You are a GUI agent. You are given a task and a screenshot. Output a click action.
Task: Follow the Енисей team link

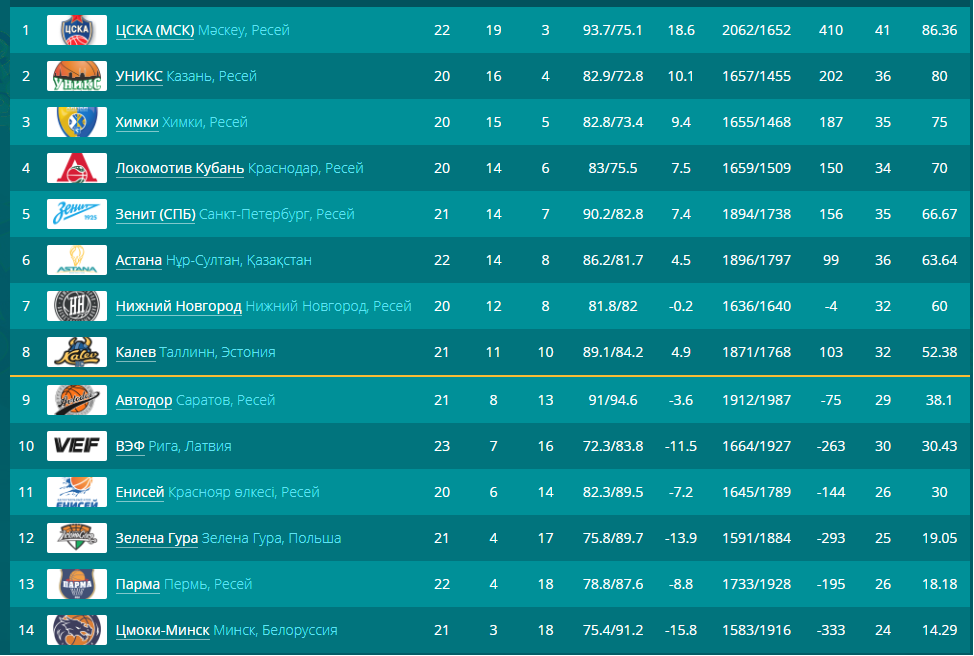140,492
